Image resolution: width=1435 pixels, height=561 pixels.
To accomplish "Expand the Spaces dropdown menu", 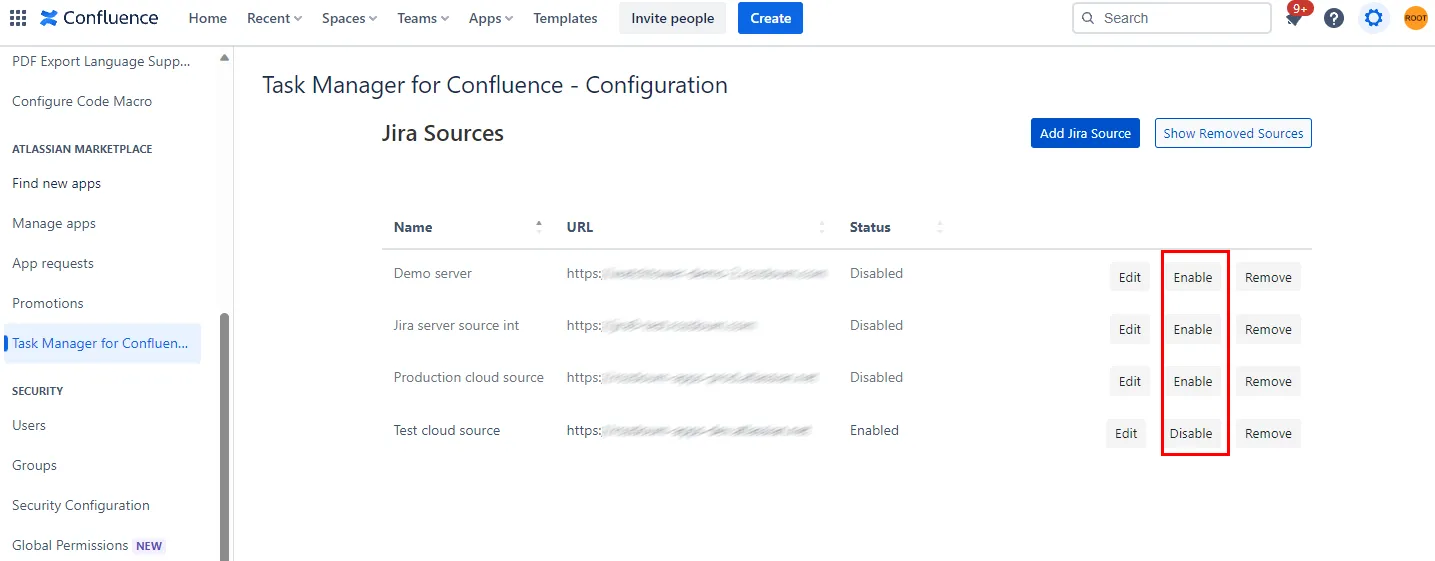I will 350,18.
